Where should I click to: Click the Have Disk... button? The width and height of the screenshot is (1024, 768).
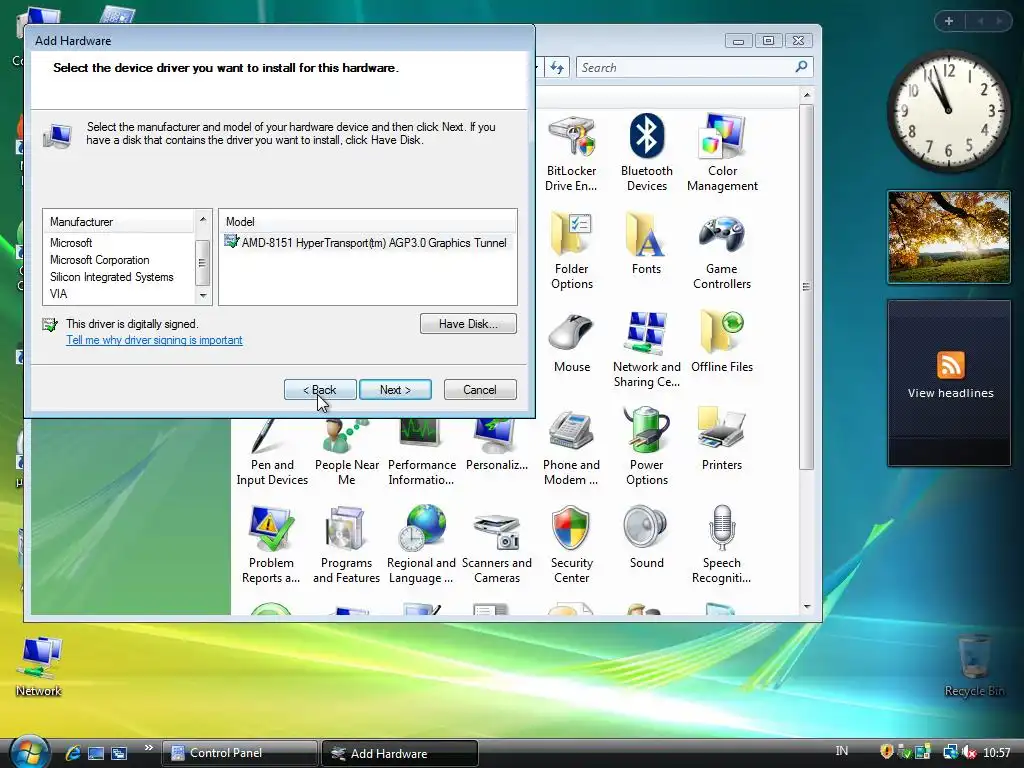[x=468, y=324]
